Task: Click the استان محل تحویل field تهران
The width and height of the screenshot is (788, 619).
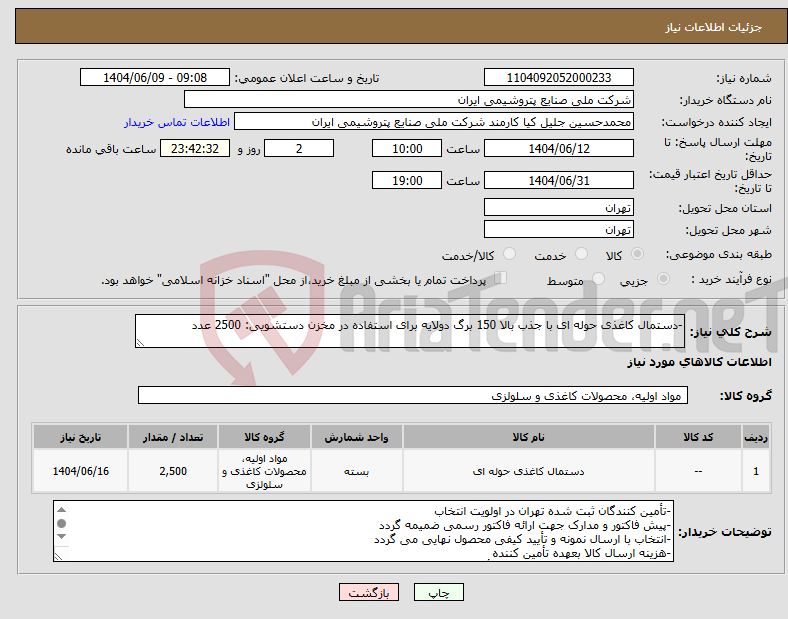Action: click(x=558, y=208)
